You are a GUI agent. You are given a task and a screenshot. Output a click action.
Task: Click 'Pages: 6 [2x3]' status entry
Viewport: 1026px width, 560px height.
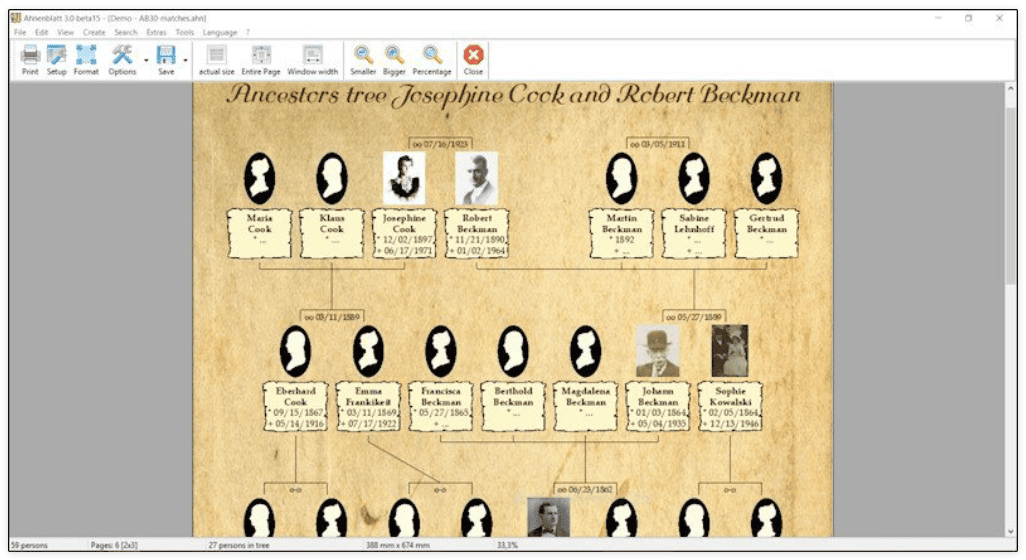tap(114, 545)
